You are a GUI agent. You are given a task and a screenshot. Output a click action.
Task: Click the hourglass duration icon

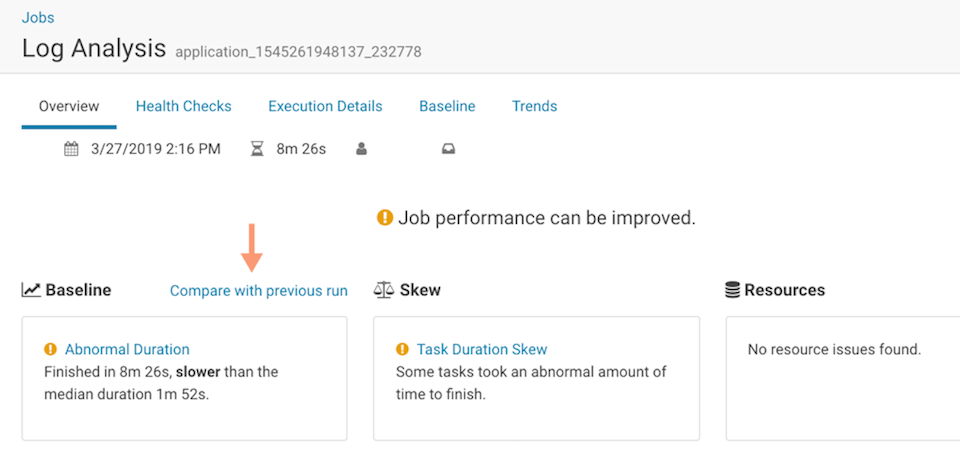click(x=257, y=149)
